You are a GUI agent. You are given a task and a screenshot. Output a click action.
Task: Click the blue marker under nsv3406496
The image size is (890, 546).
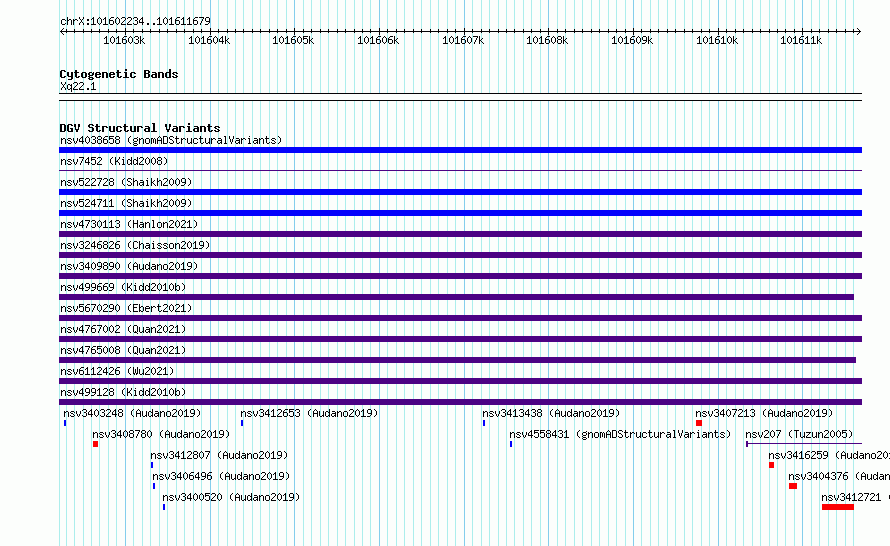coord(154,486)
